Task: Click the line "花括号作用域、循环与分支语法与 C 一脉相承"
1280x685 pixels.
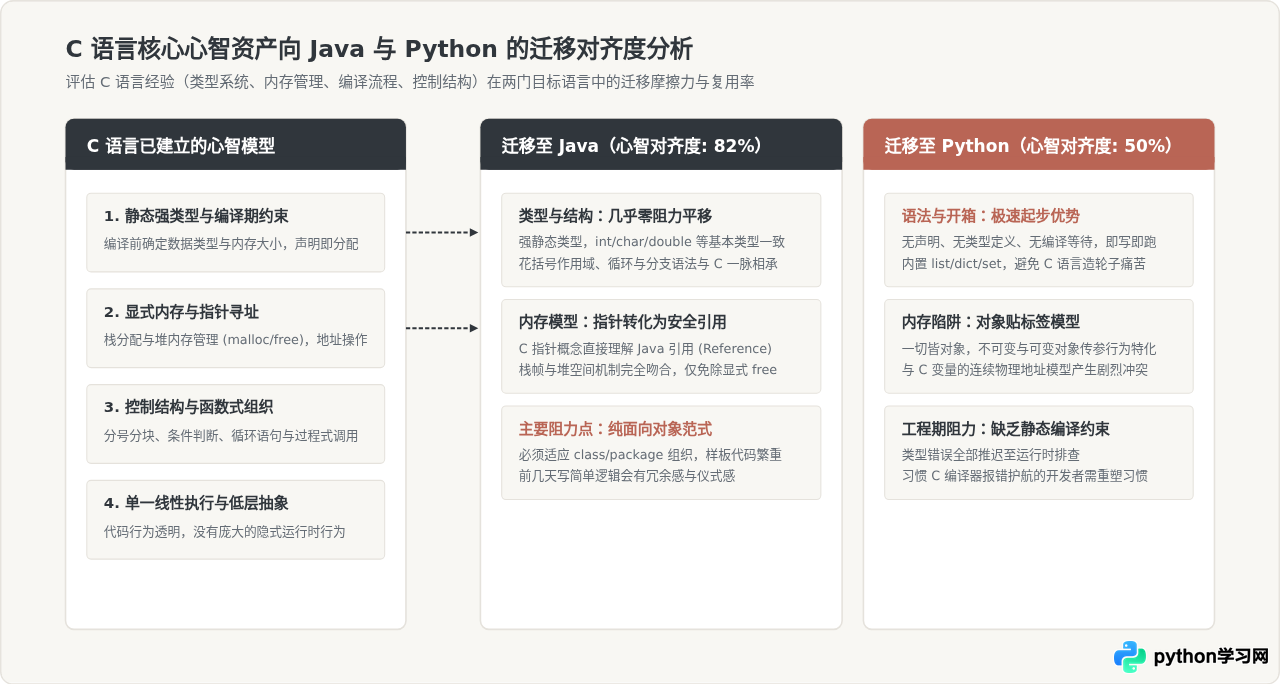Action: pos(648,264)
